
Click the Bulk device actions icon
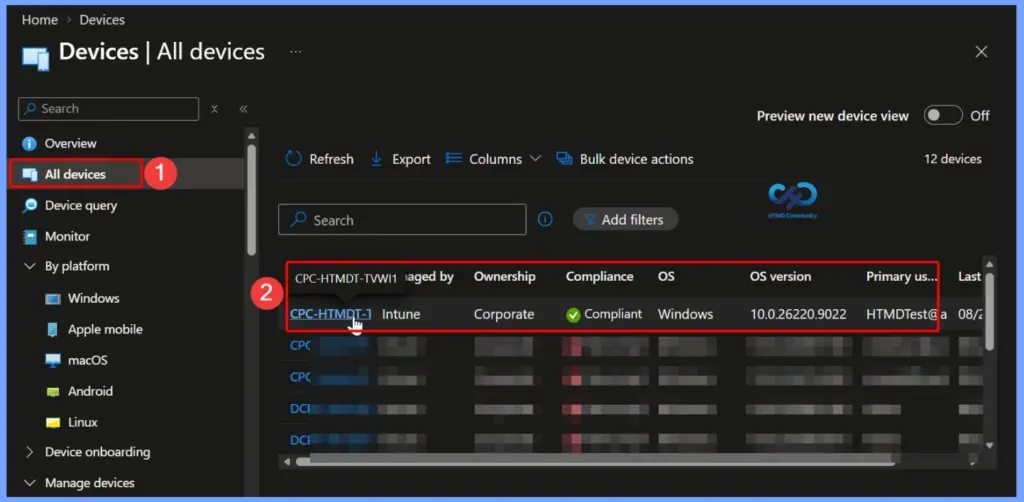[564, 159]
